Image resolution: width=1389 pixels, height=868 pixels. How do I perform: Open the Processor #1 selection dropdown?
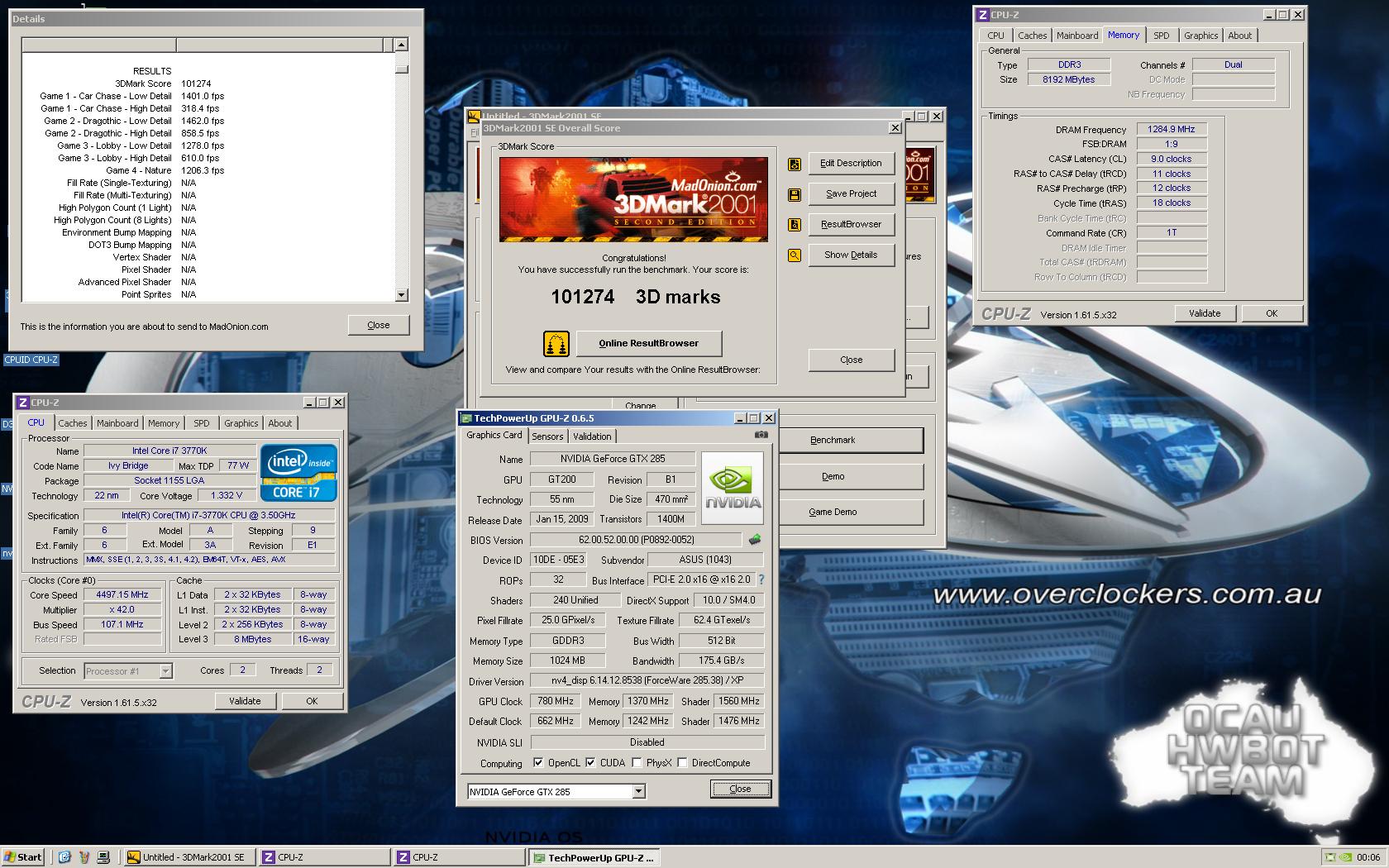coord(165,671)
